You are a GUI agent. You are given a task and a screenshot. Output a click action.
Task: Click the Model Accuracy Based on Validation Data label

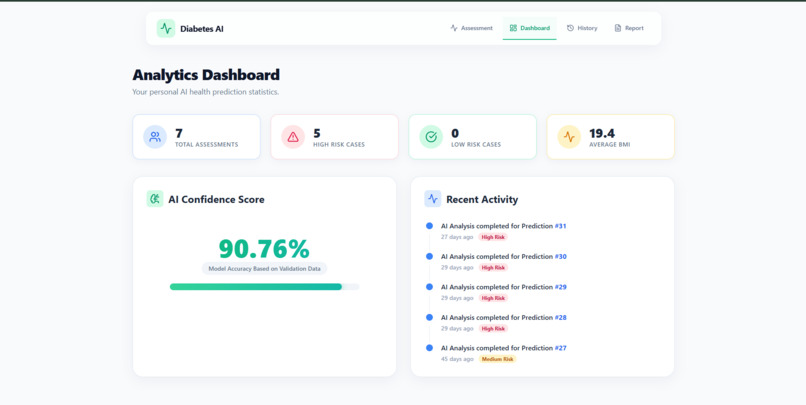(x=264, y=268)
